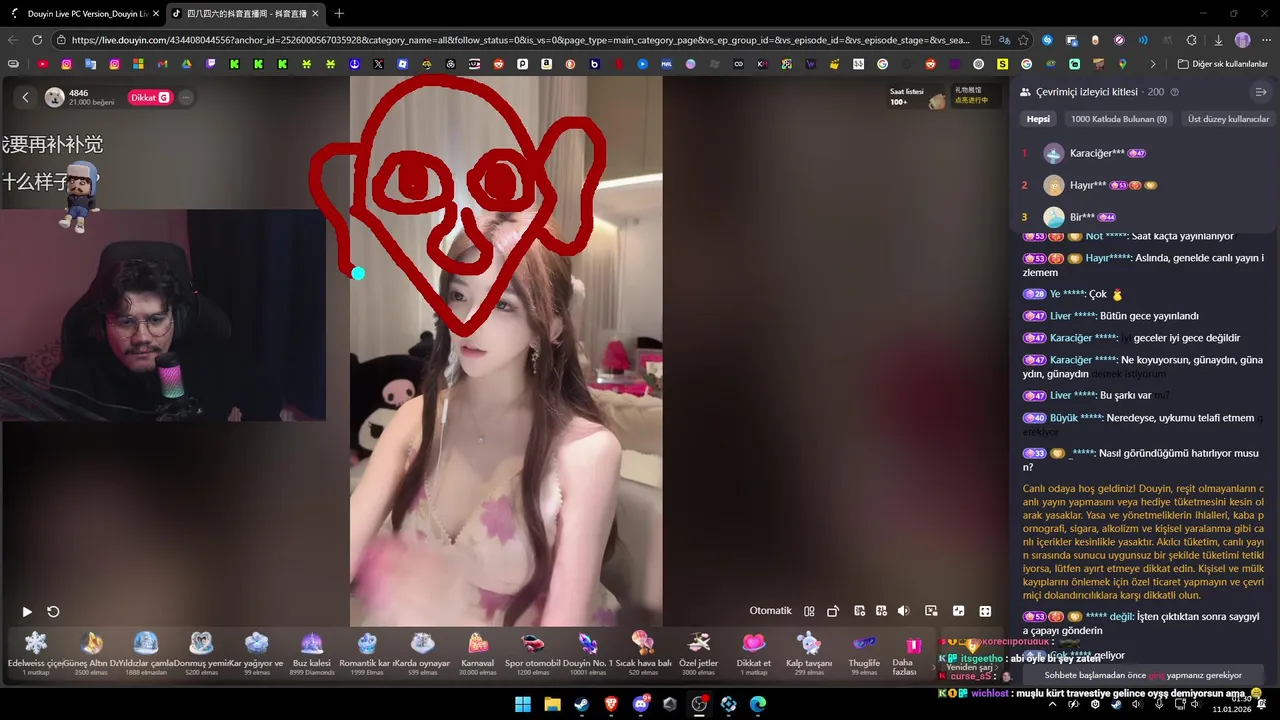1280x720 pixels.
Task: Go back using the stream header arrow
Action: point(26,97)
